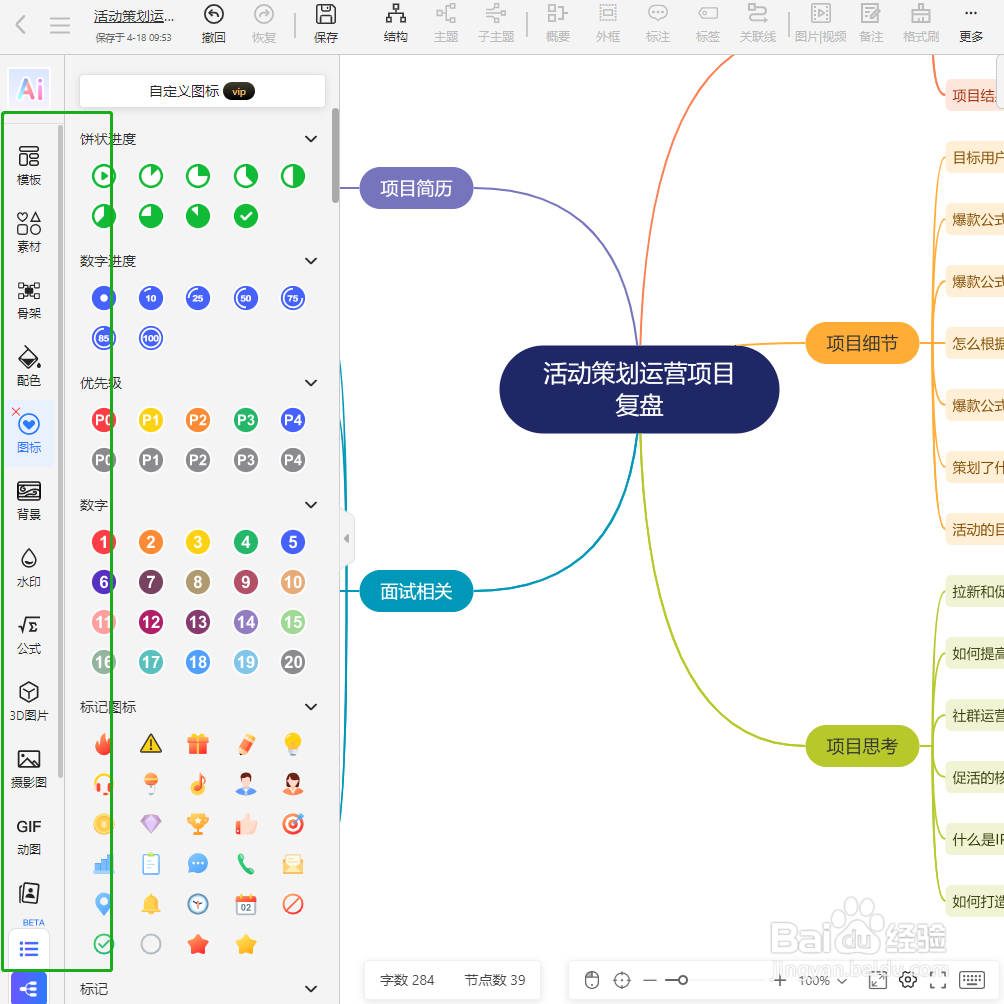This screenshot has height=1004, width=1004.
Task: Open the 公式 formula panel
Action: pyautogui.click(x=29, y=635)
